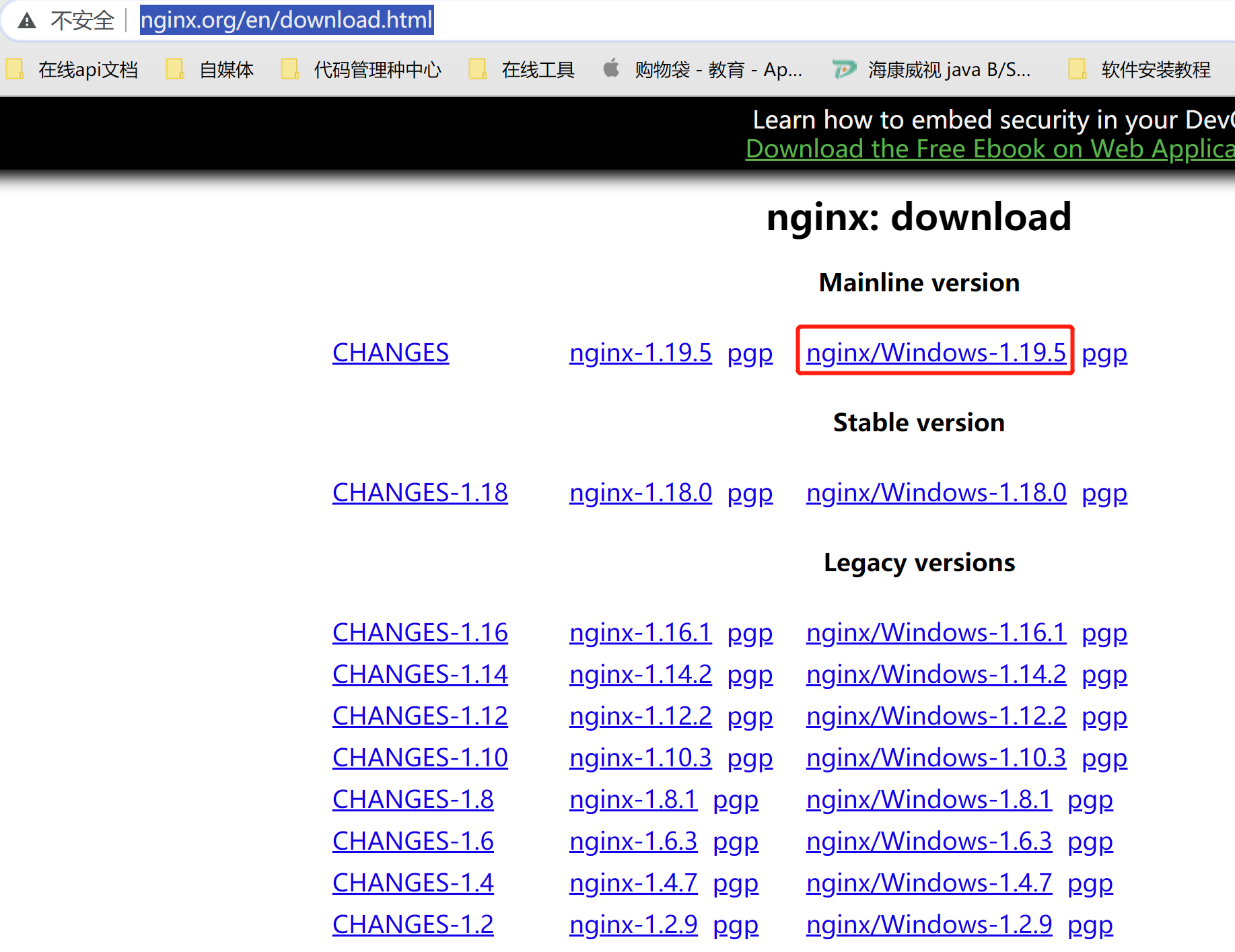Click the nginx.org URL in address bar
The height and width of the screenshot is (952, 1235).
click(287, 20)
